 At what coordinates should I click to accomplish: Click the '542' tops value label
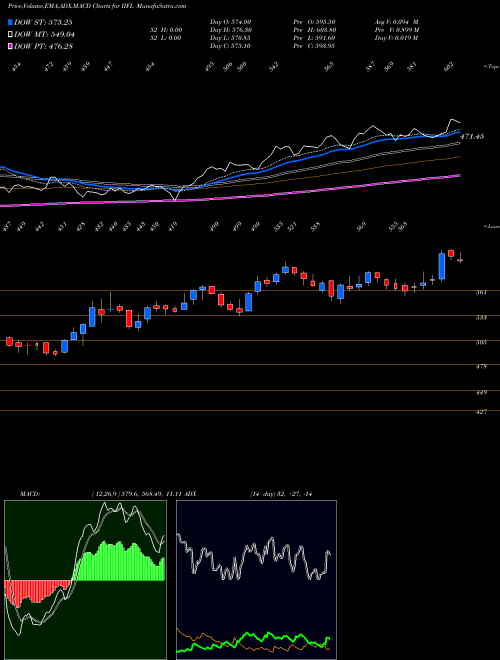[274, 67]
